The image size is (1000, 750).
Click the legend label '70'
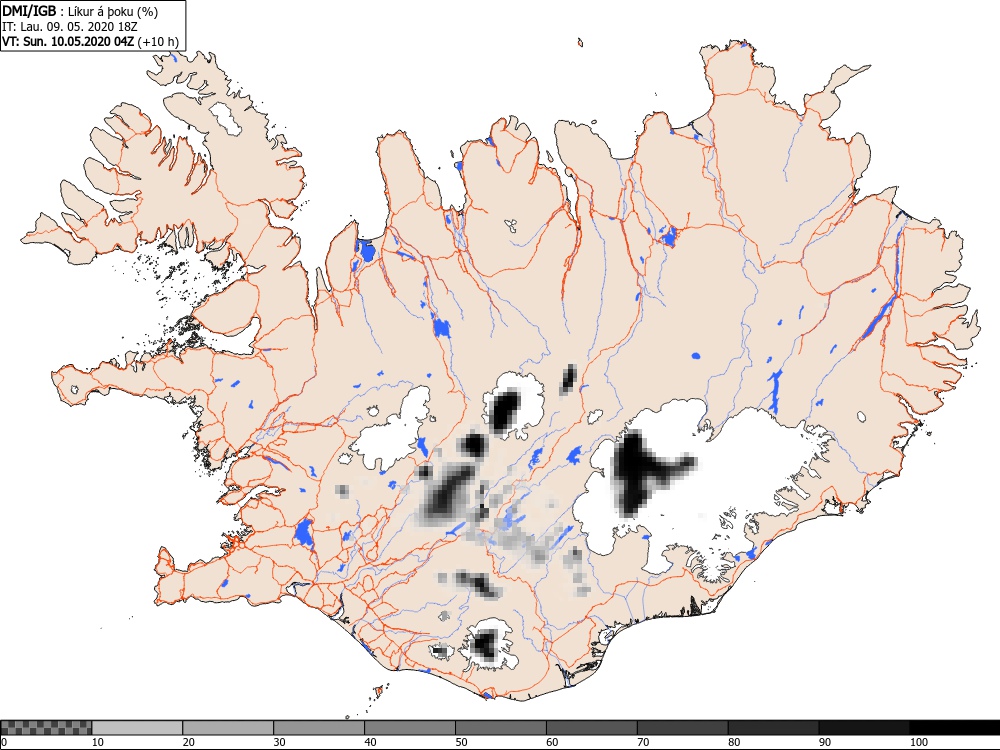point(643,742)
